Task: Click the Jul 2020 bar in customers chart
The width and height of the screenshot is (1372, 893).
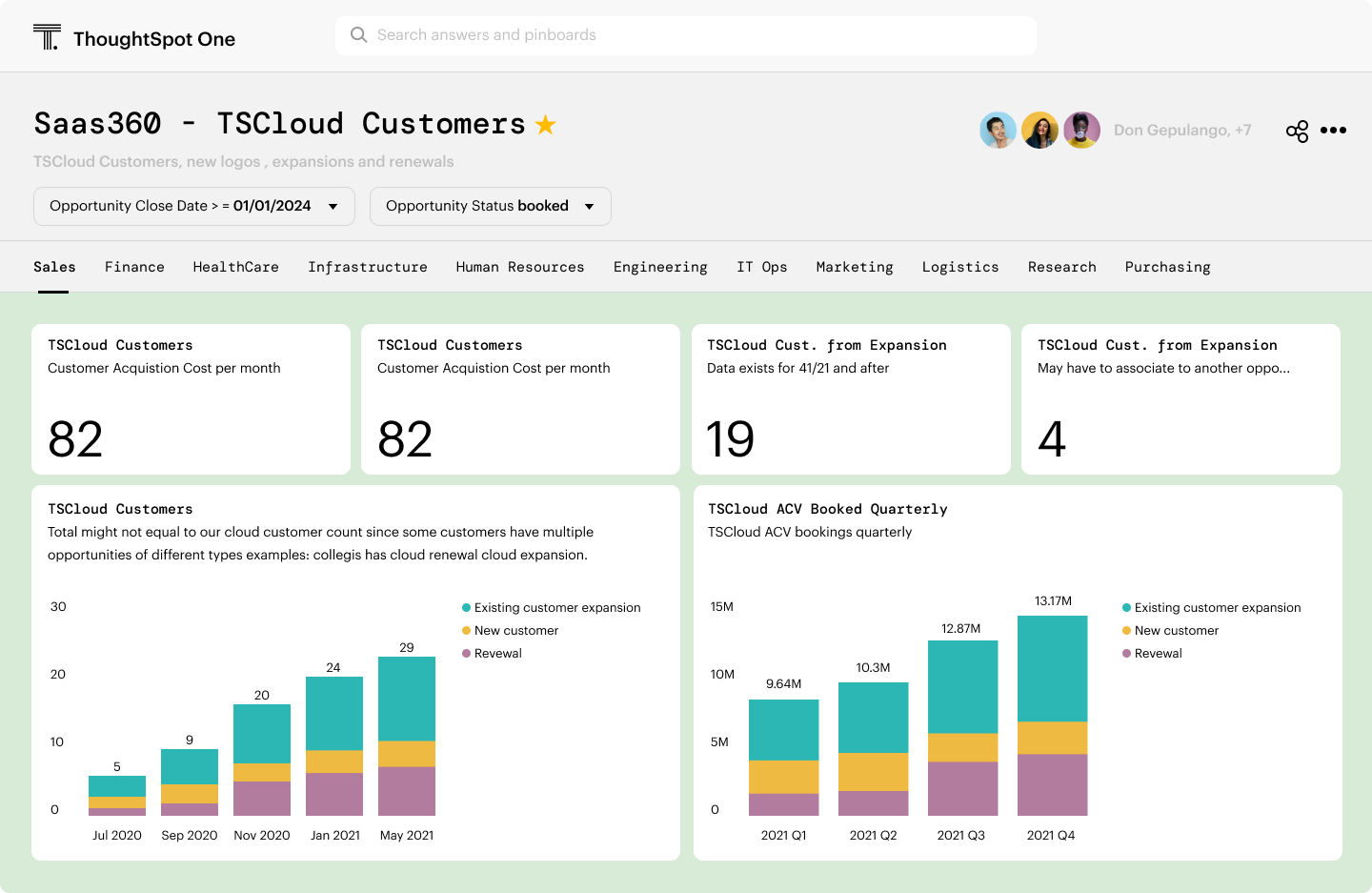Action: tap(117, 796)
